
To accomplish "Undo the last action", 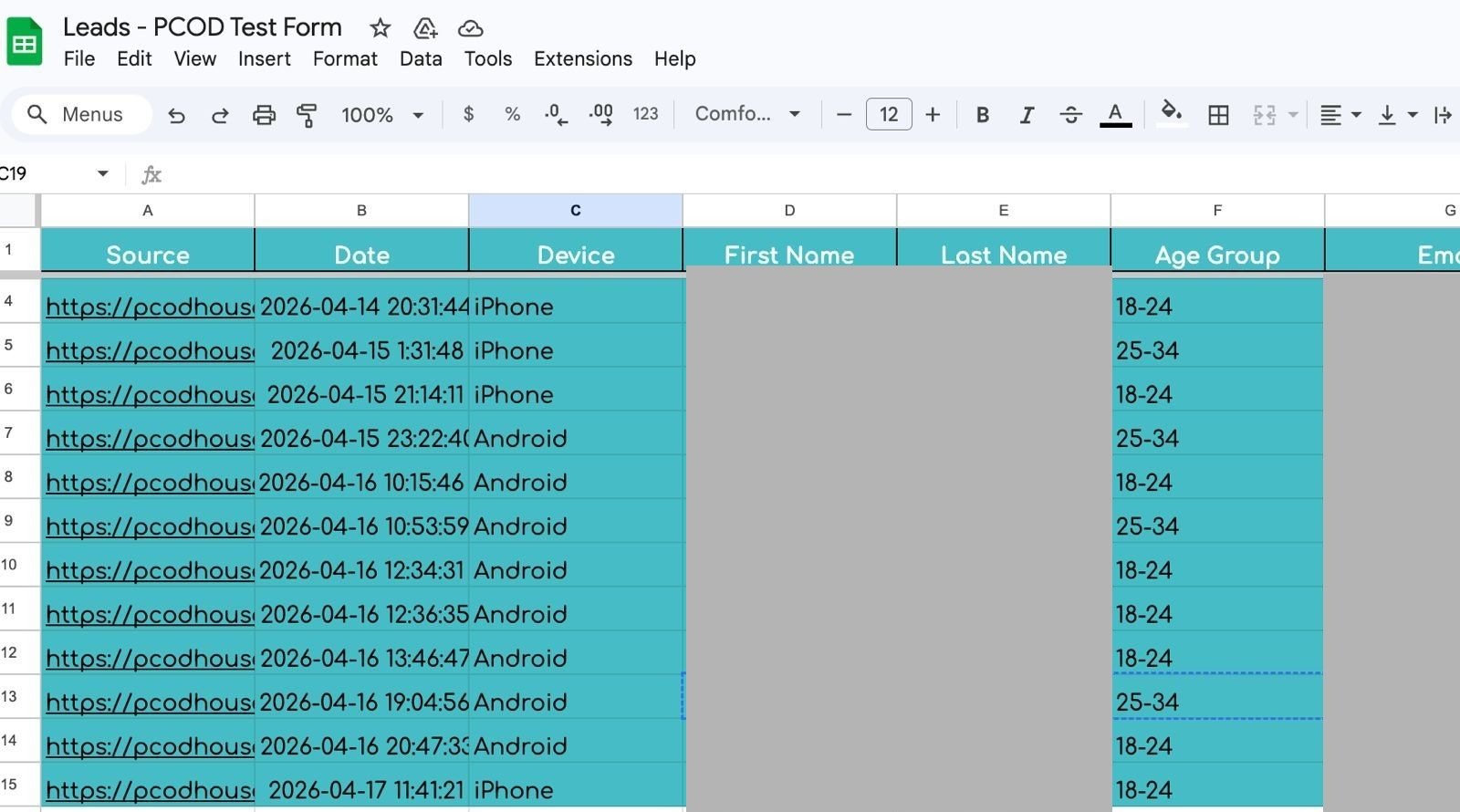I will (x=176, y=115).
